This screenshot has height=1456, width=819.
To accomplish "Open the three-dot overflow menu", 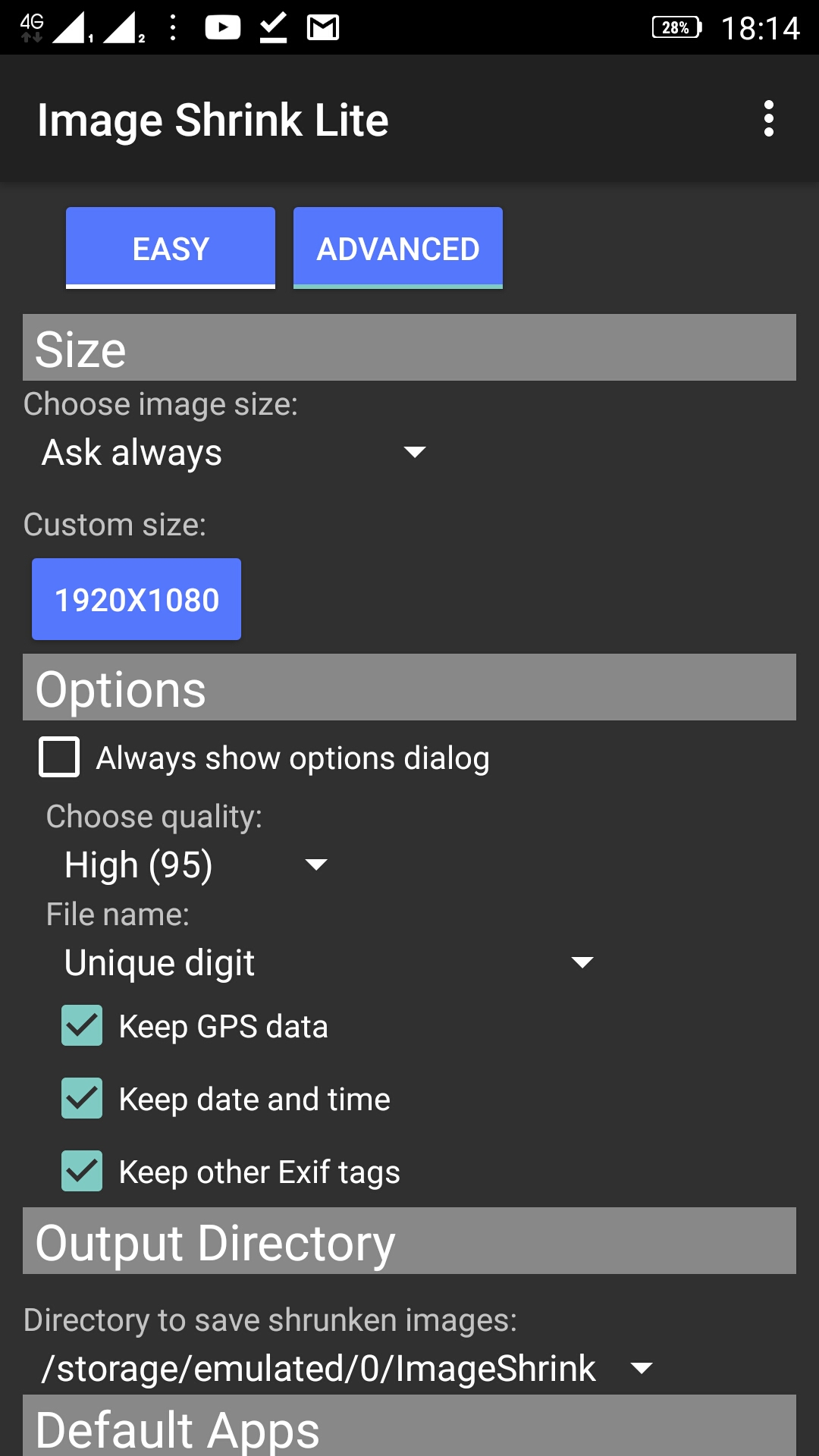I will click(768, 119).
